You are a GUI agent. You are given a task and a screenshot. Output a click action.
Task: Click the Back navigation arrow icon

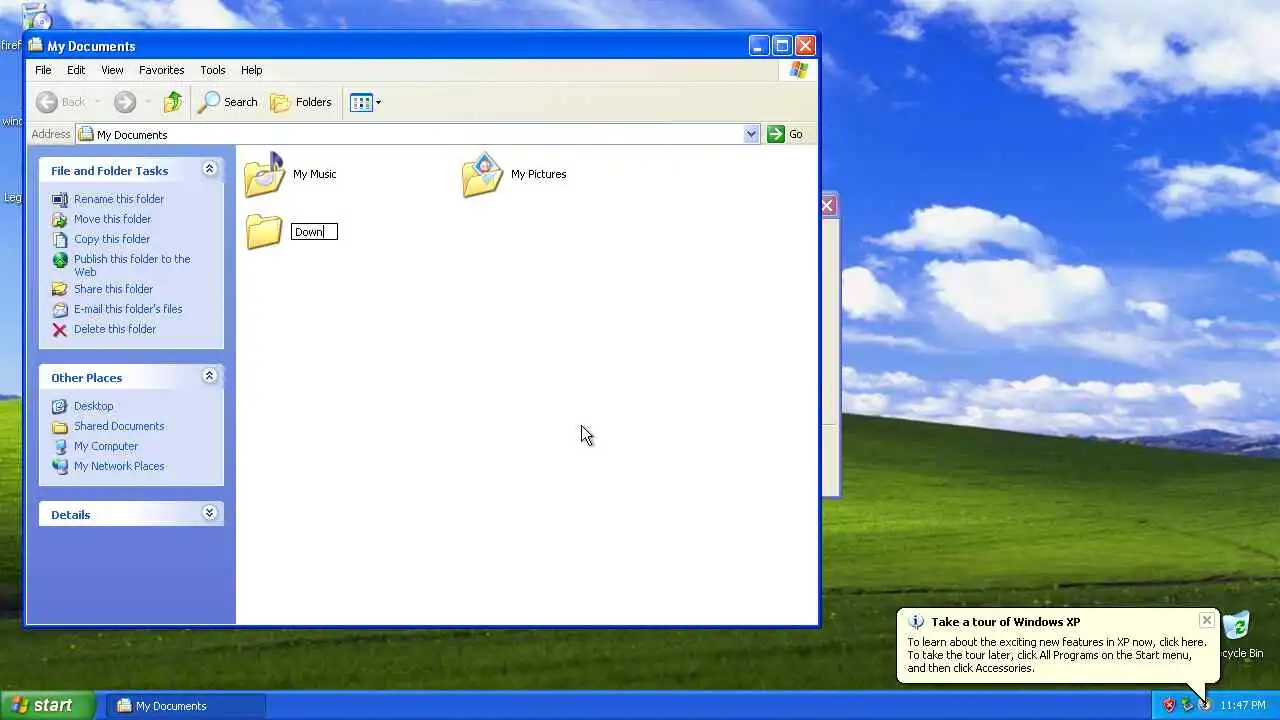(46, 102)
